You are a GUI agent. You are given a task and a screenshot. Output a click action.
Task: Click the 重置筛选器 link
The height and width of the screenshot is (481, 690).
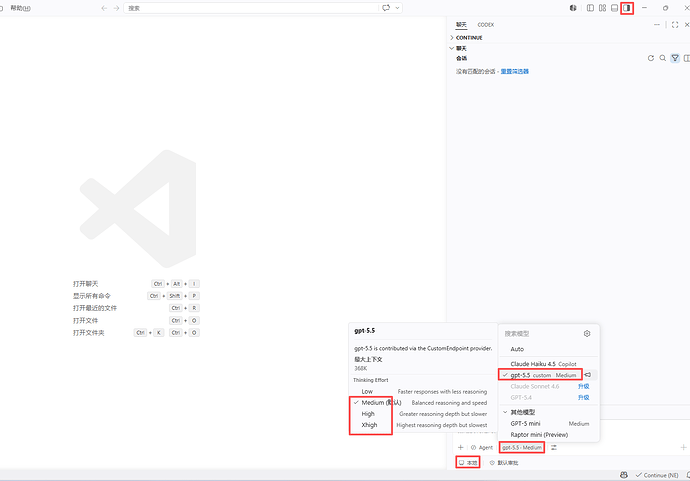pos(514,71)
